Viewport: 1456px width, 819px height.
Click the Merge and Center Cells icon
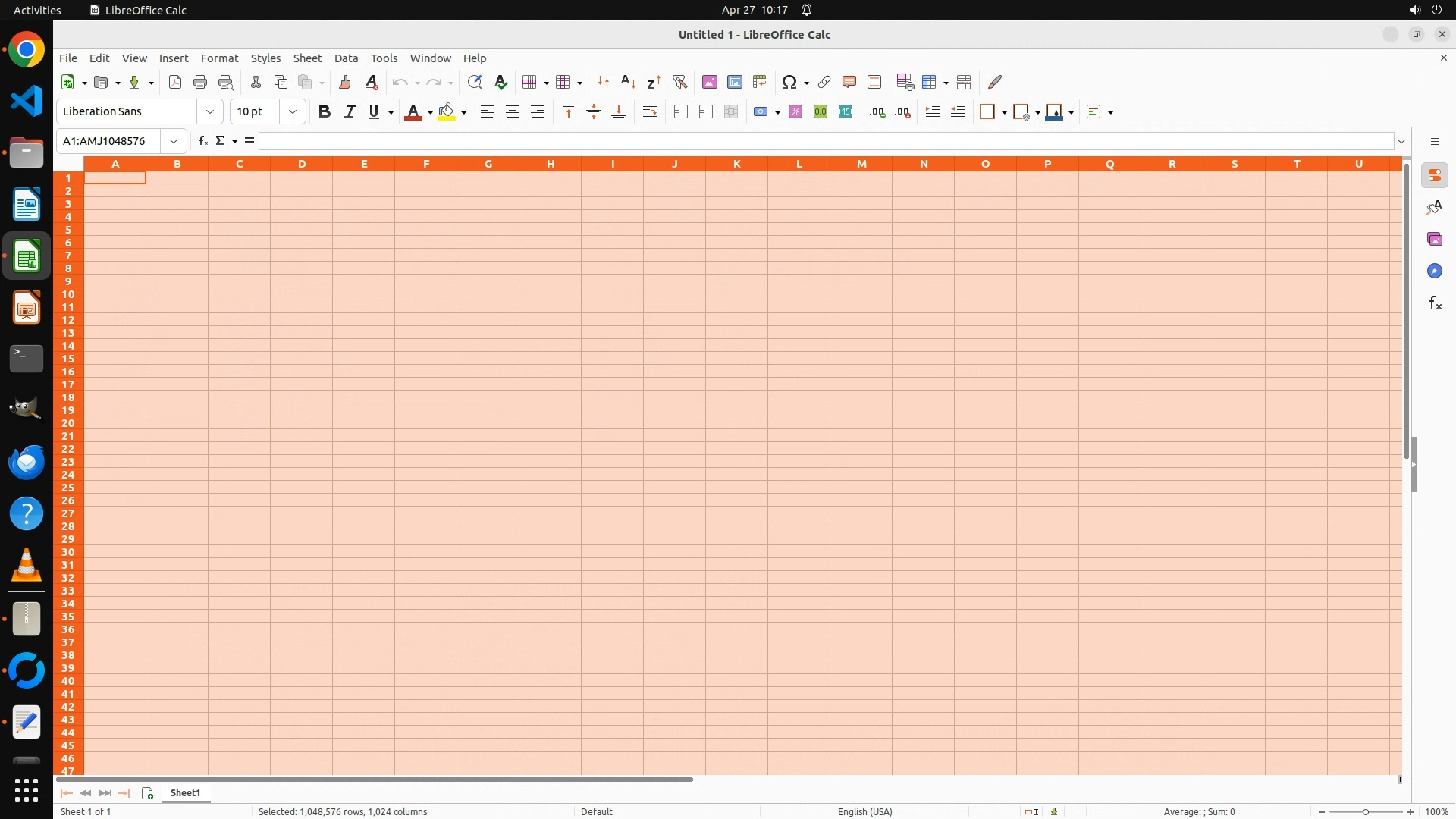click(x=681, y=111)
